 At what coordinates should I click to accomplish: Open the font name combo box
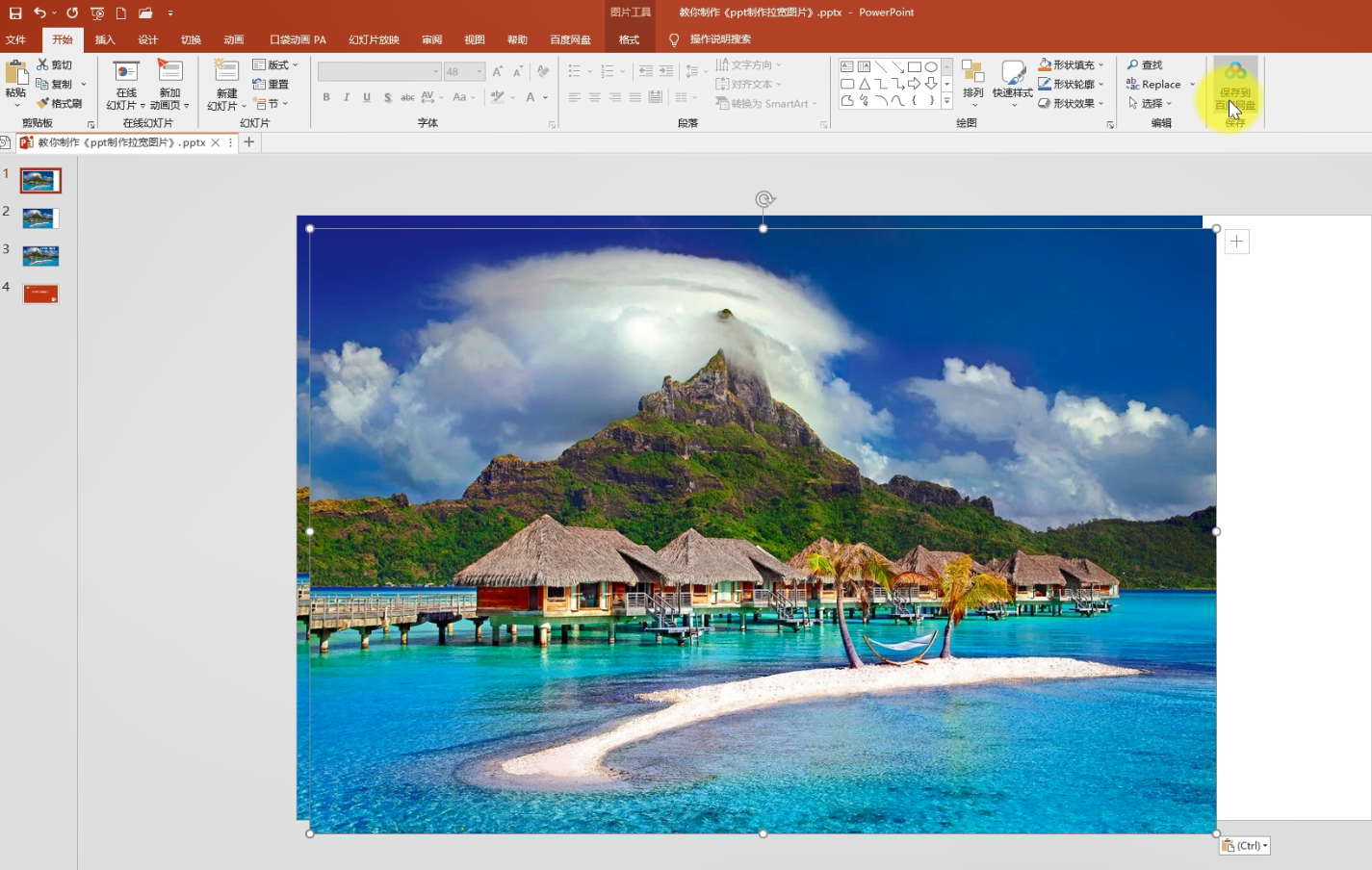click(x=379, y=71)
